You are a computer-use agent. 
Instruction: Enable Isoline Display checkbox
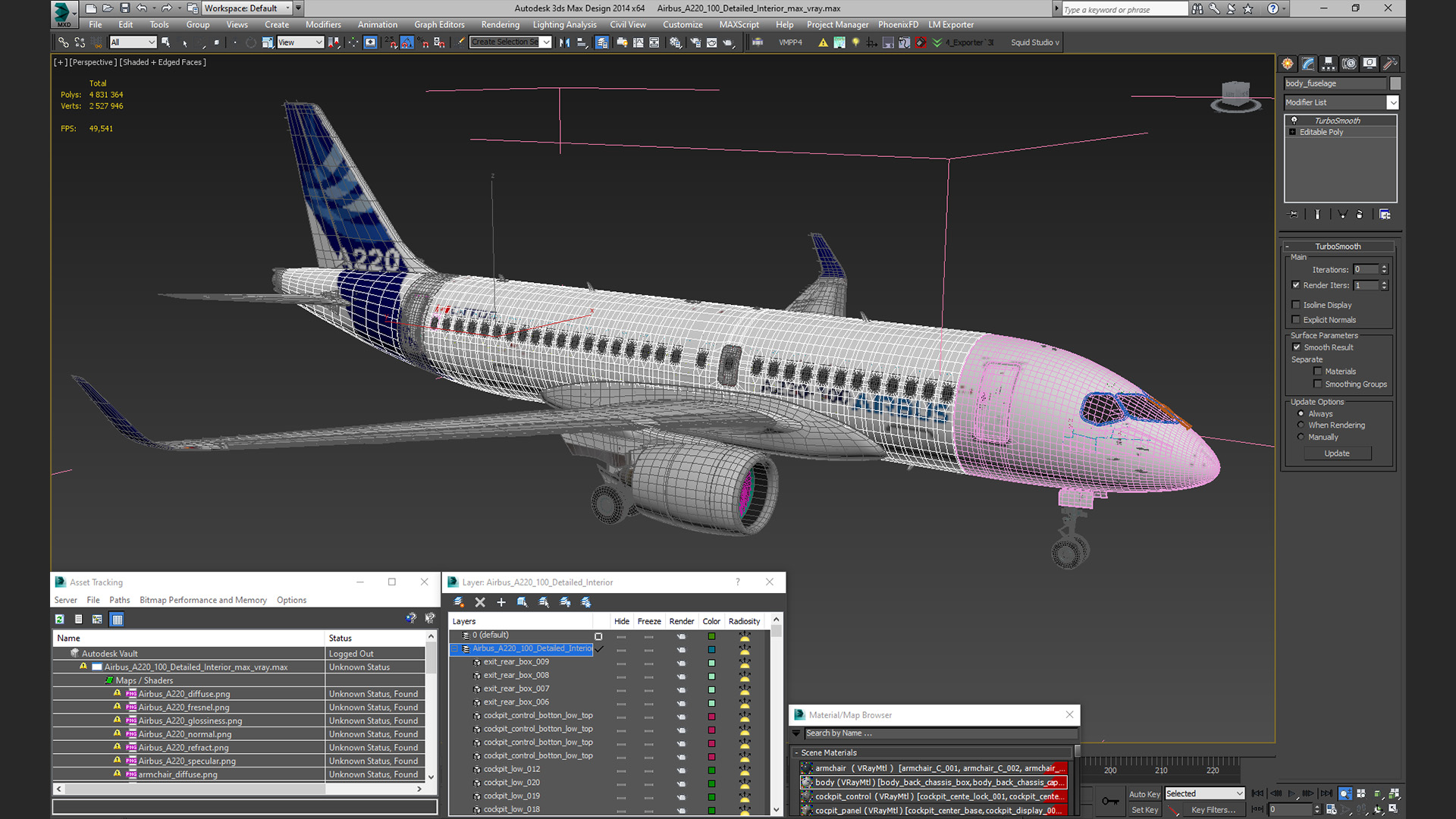pyautogui.click(x=1296, y=305)
